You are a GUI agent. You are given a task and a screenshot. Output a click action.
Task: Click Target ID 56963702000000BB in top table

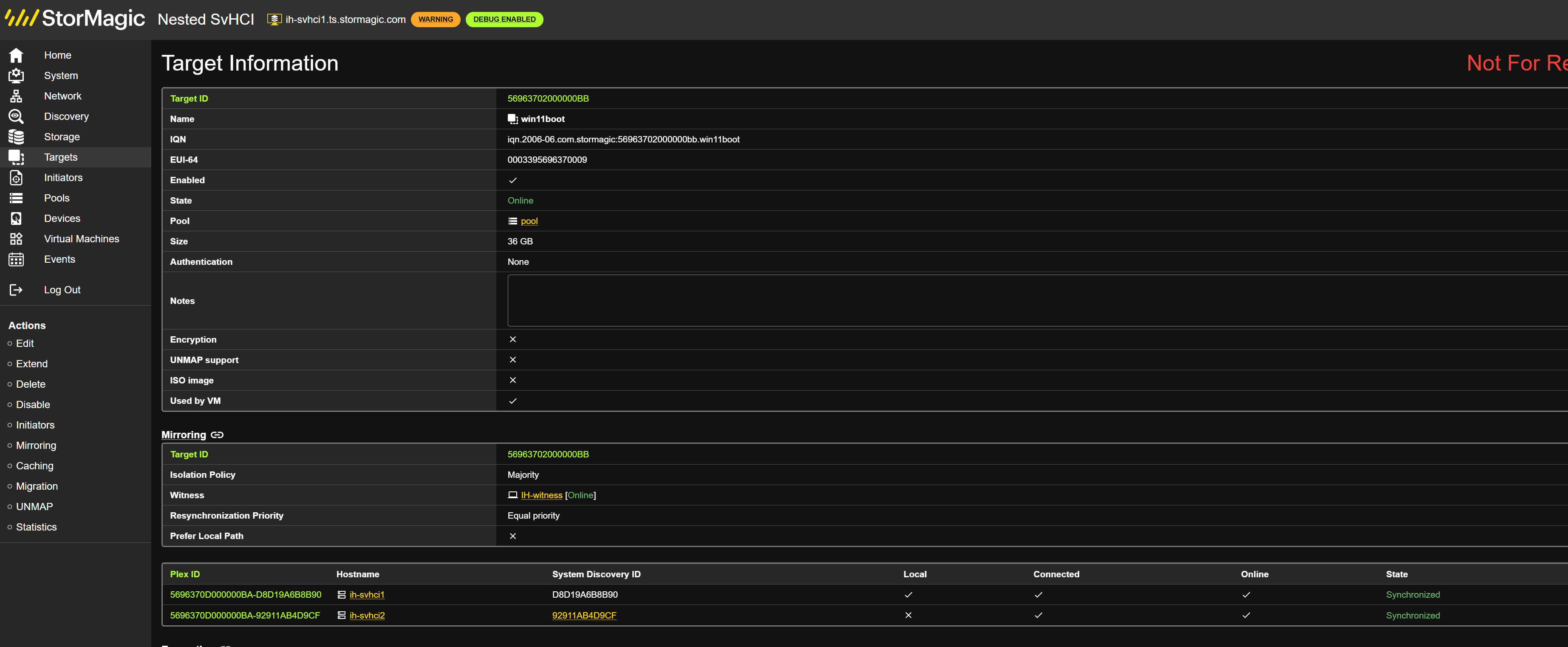pos(549,99)
